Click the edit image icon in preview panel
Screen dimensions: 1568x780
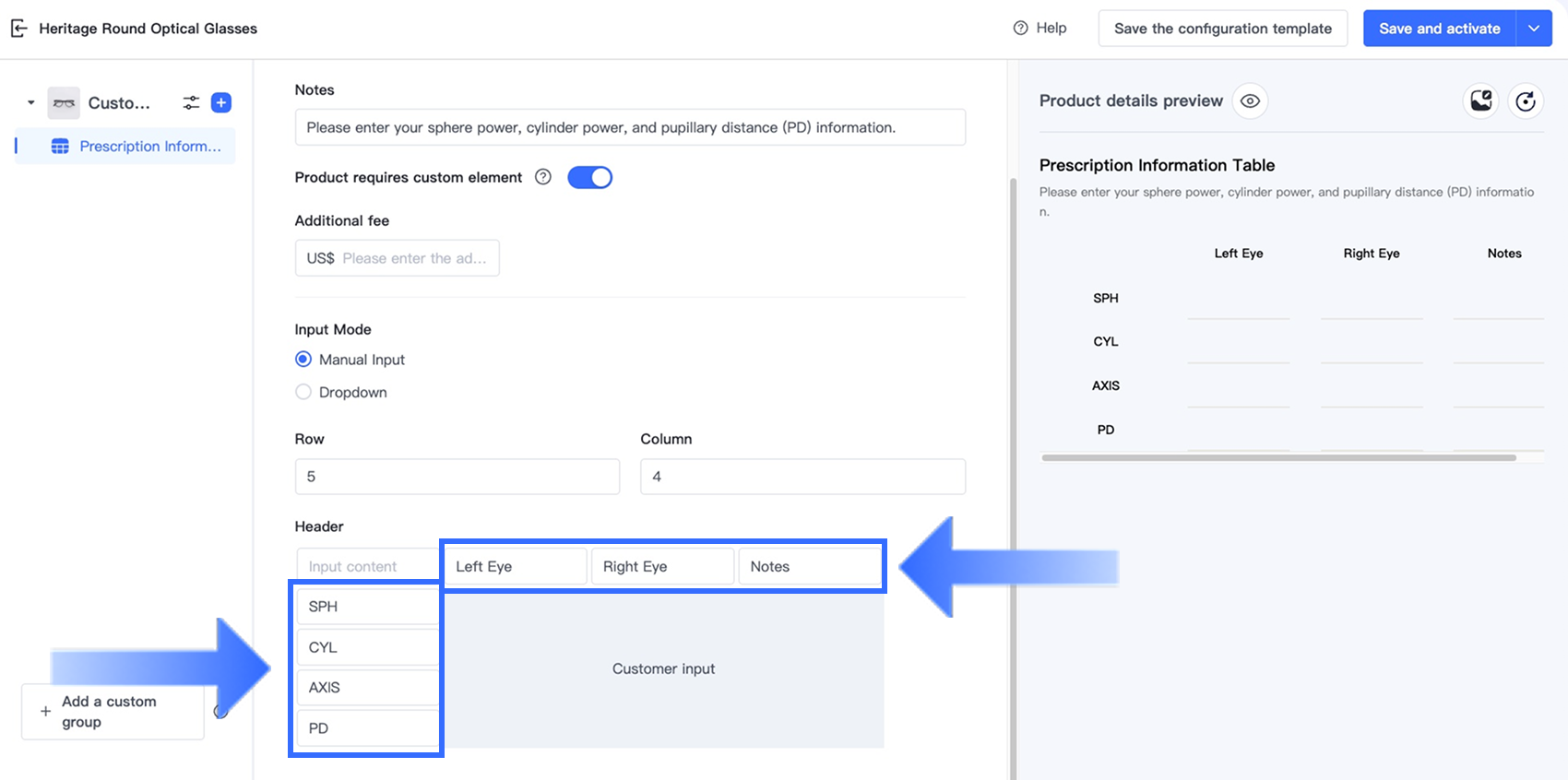1480,100
